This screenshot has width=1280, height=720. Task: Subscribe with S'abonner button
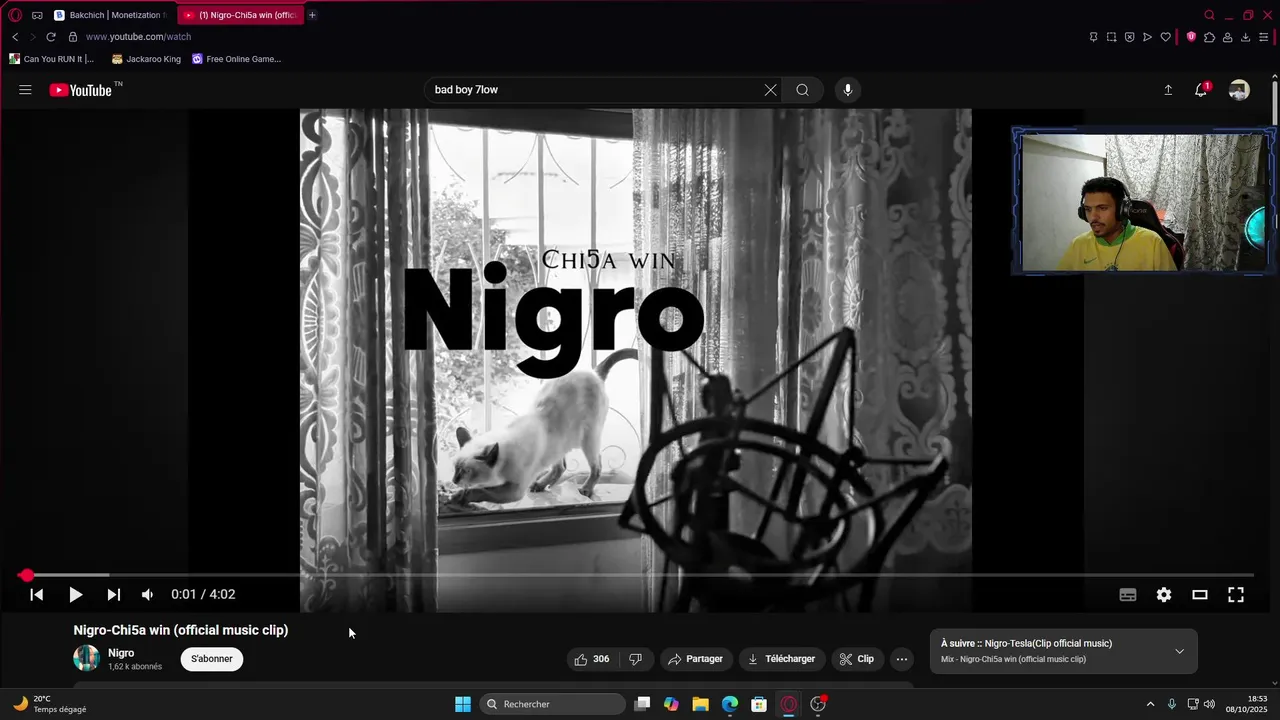[212, 659]
